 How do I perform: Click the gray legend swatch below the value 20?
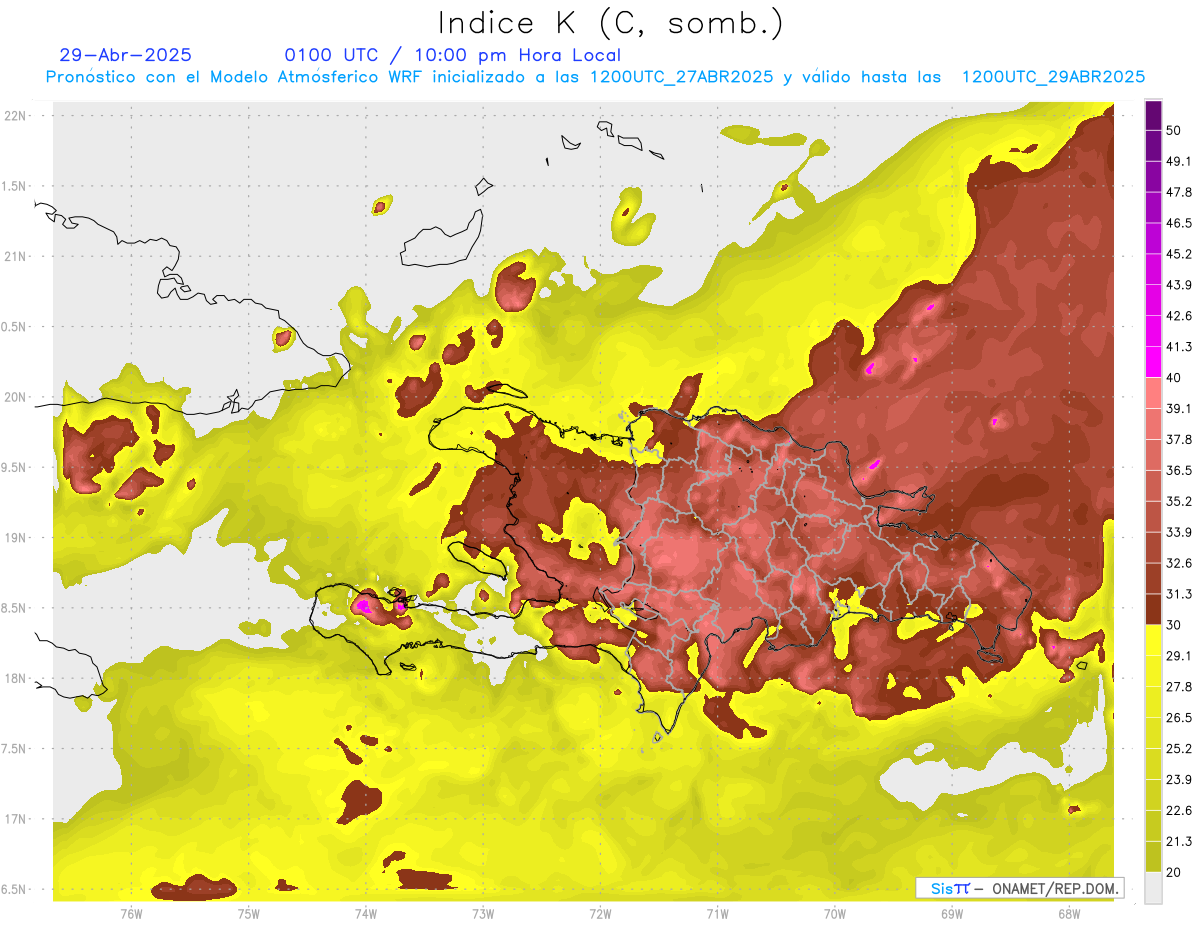(1153, 888)
